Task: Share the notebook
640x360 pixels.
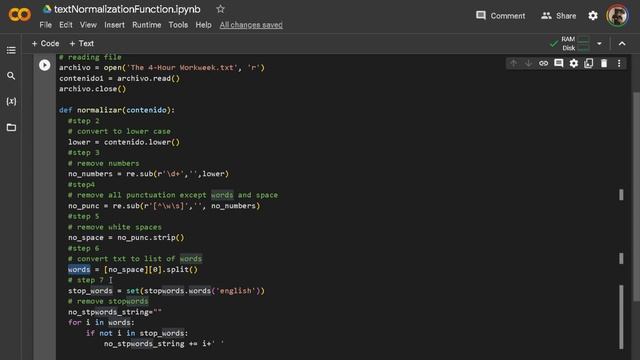Action: point(558,16)
